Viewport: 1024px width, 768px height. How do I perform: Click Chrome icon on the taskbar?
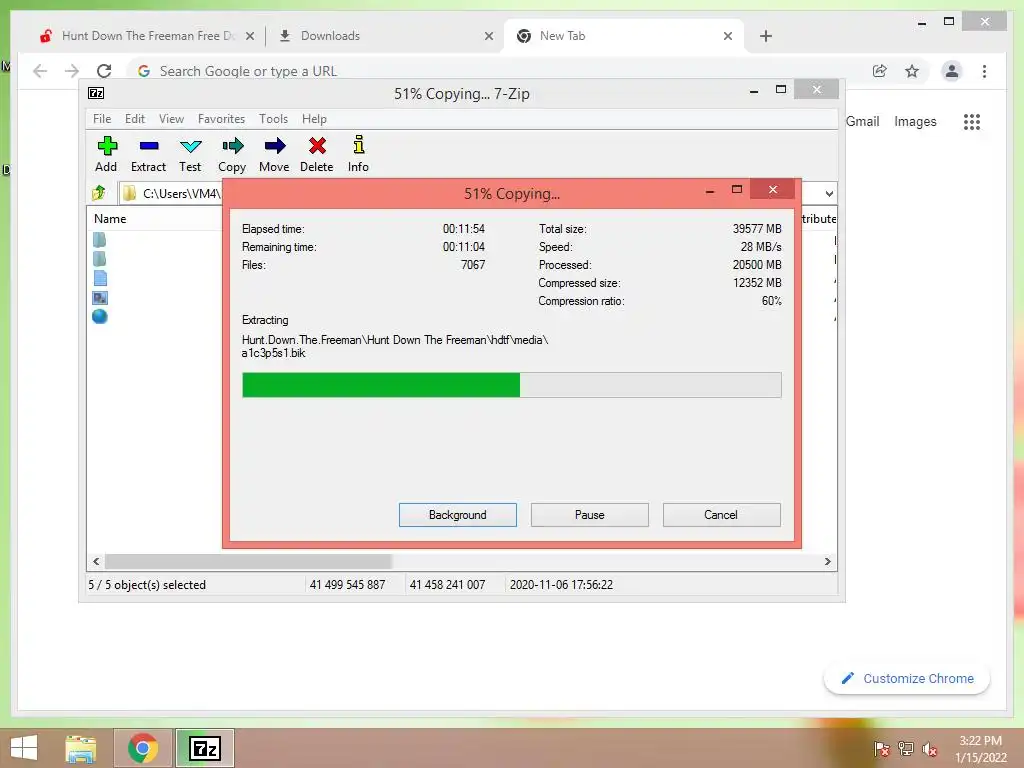[143, 748]
